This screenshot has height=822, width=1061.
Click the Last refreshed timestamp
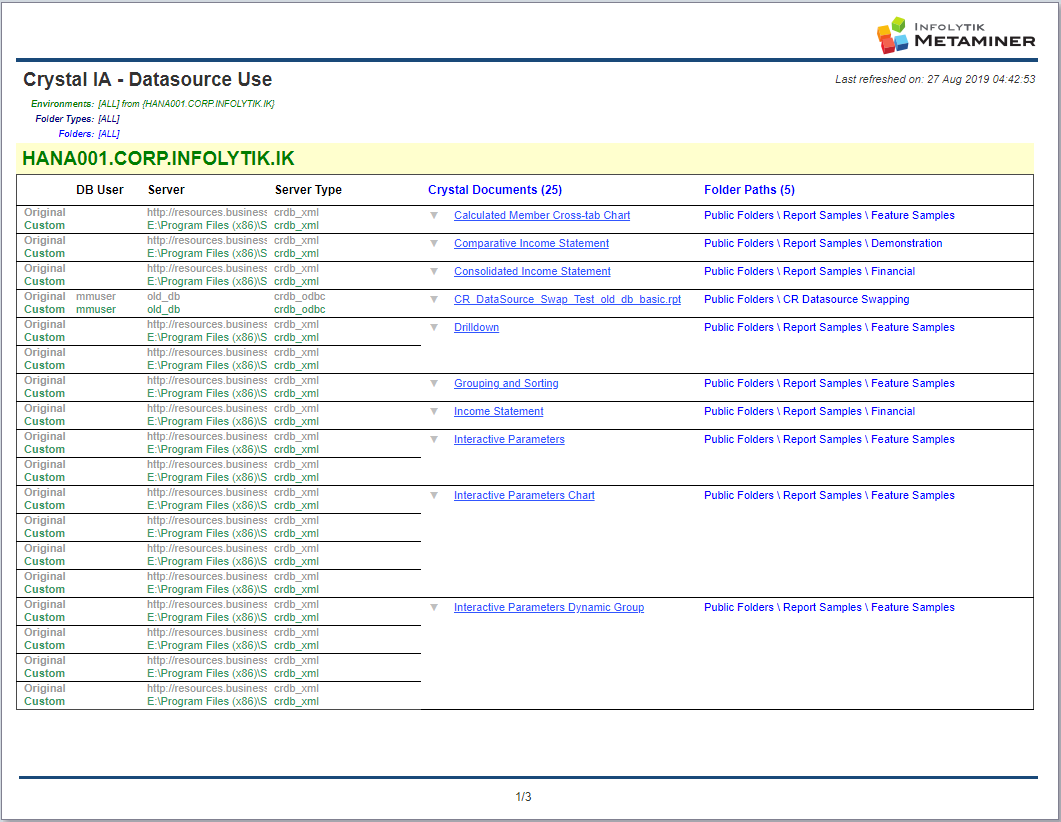(x=934, y=79)
